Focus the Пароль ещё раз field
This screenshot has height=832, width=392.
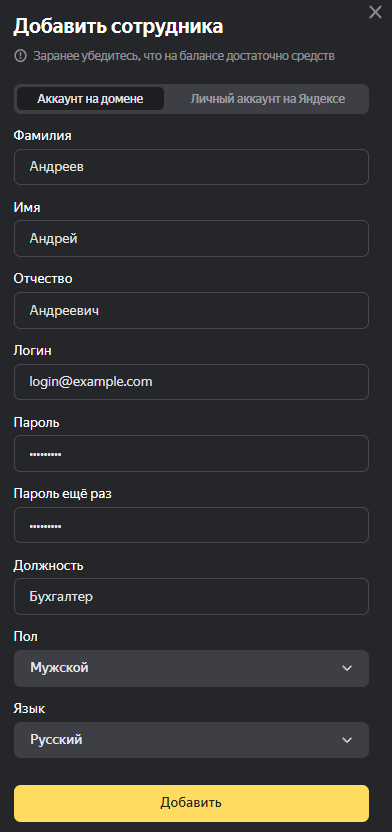[191, 525]
